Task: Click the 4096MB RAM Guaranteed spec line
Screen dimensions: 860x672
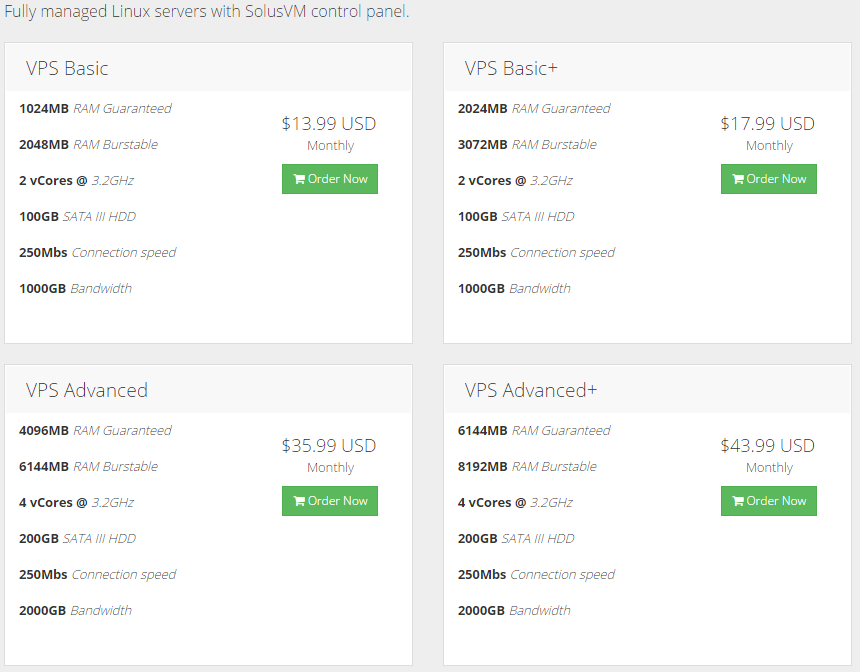Action: coord(95,431)
